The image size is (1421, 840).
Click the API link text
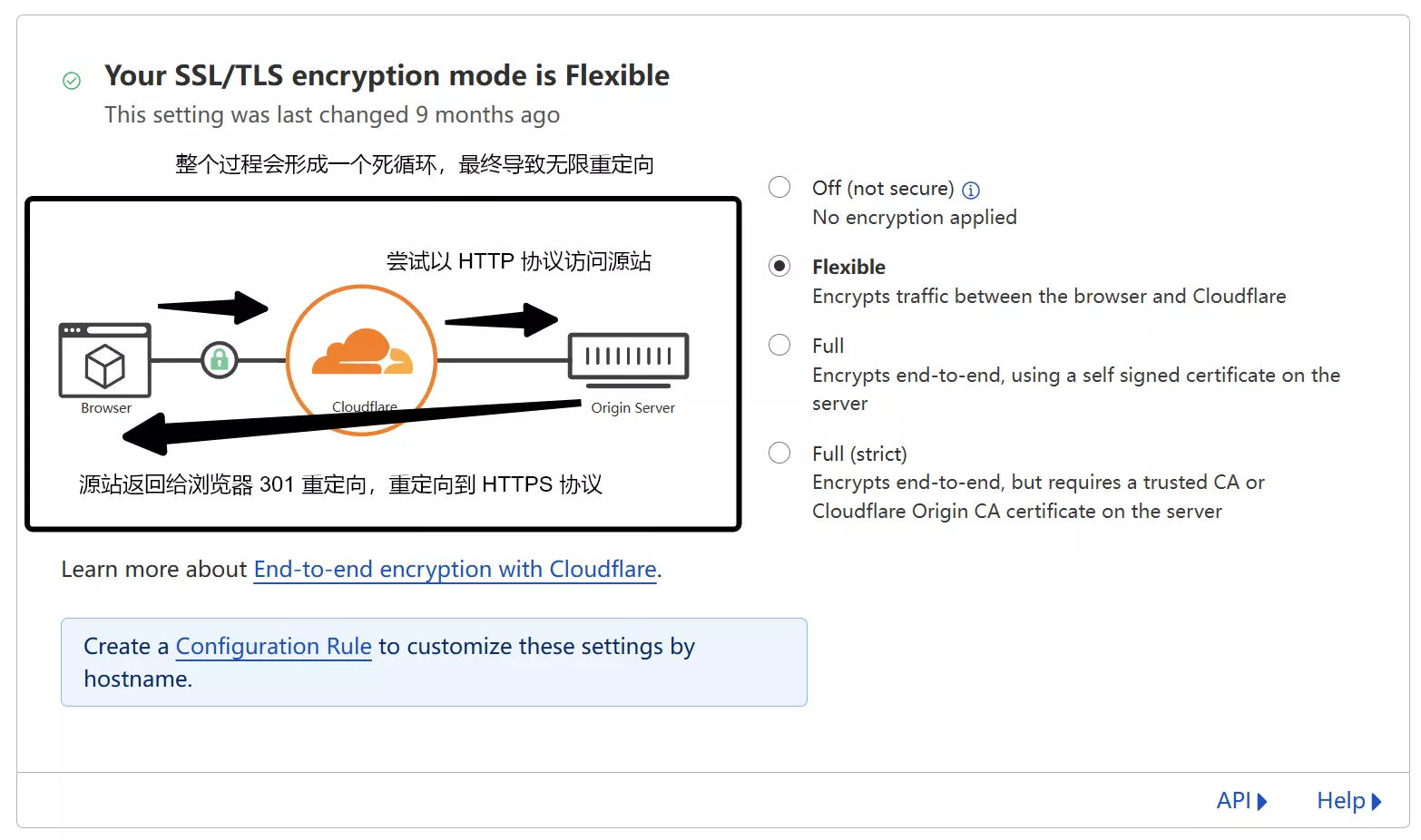tap(1233, 800)
